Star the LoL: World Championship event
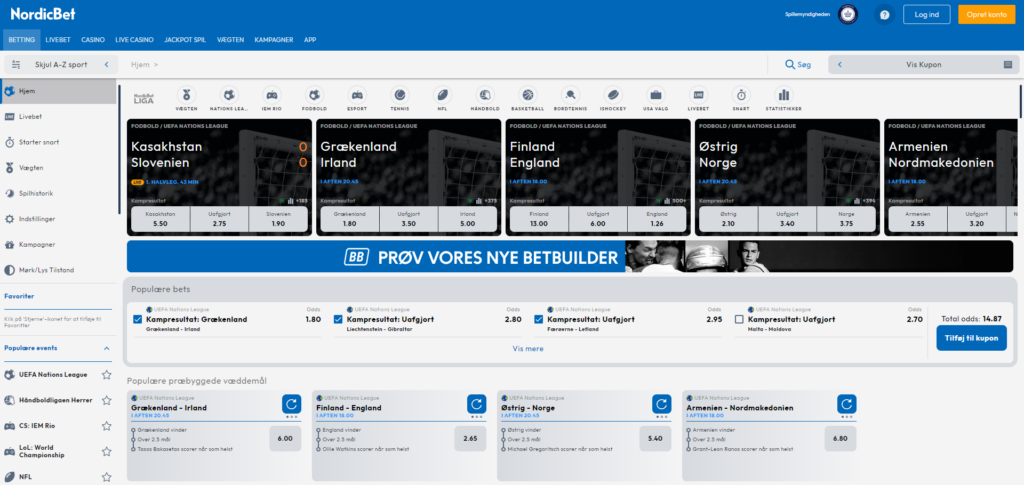 coord(106,451)
